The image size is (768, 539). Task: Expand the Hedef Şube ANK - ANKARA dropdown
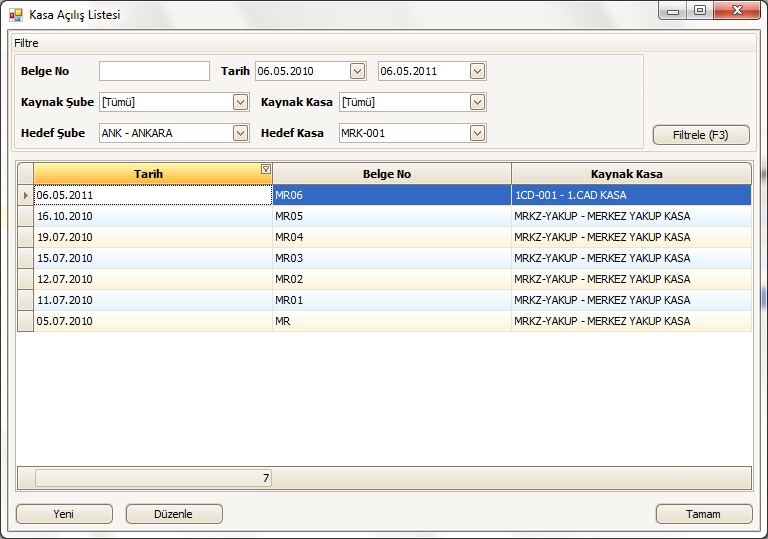[x=240, y=133]
